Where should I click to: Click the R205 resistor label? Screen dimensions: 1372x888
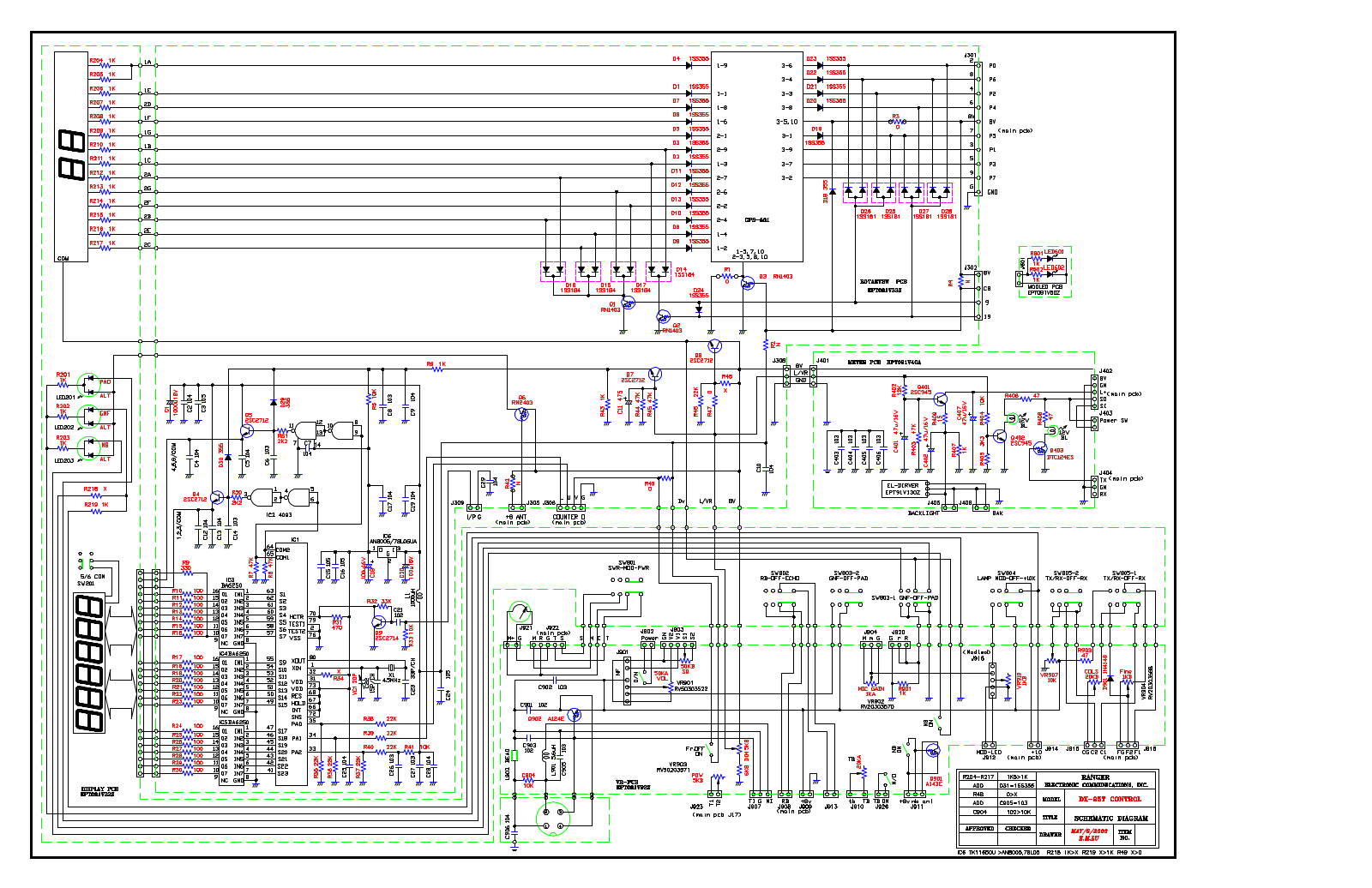pyautogui.click(x=96, y=75)
